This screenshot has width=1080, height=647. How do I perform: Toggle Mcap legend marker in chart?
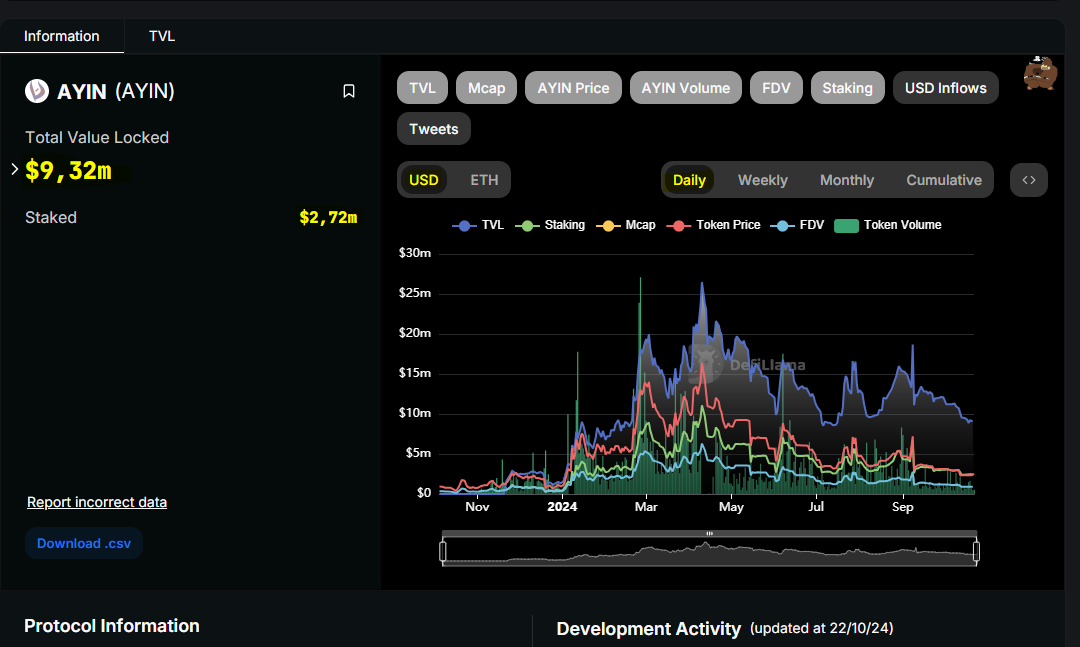[x=608, y=225]
